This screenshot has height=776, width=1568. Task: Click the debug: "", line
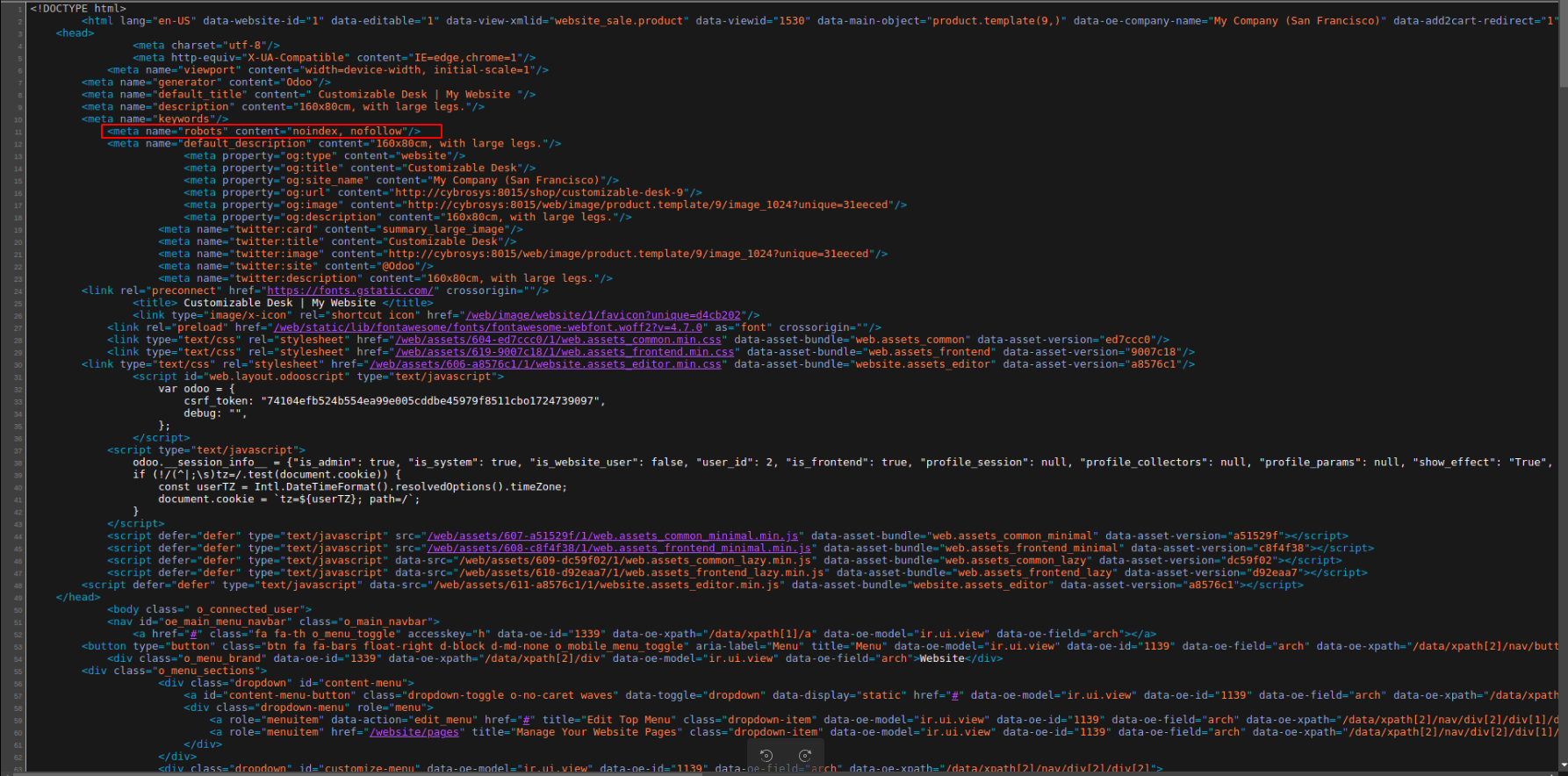tap(216, 413)
